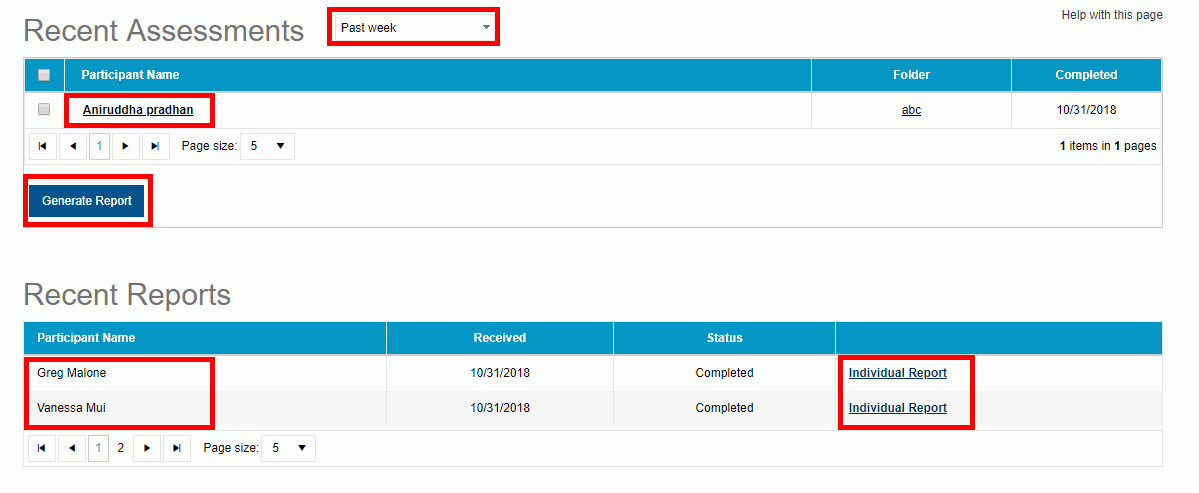The height and width of the screenshot is (493, 1199).
Task: Open Page size dropdown for Recent Assessments
Action: [x=267, y=146]
